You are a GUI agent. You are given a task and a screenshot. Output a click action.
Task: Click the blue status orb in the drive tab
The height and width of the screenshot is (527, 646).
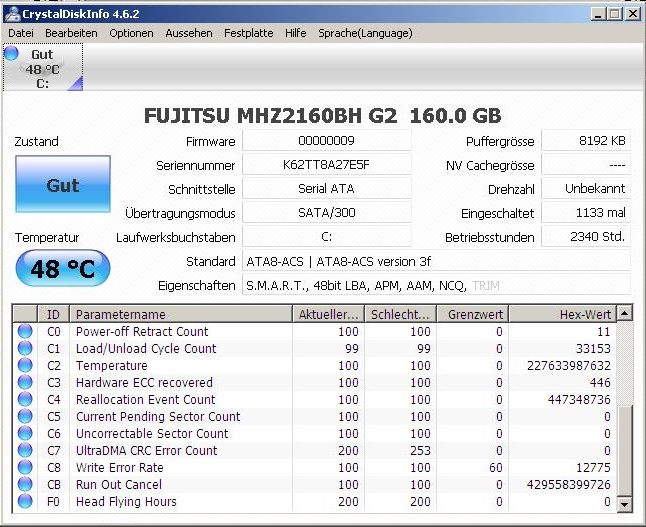click(12, 53)
